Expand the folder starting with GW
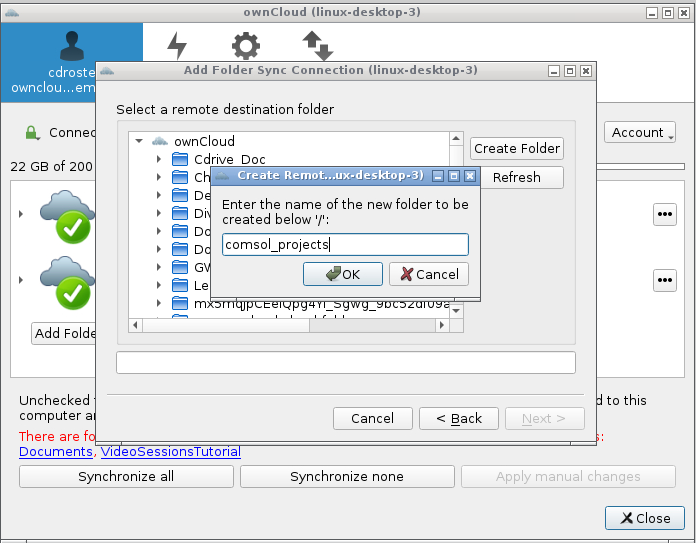This screenshot has height=543, width=696. pyautogui.click(x=159, y=267)
